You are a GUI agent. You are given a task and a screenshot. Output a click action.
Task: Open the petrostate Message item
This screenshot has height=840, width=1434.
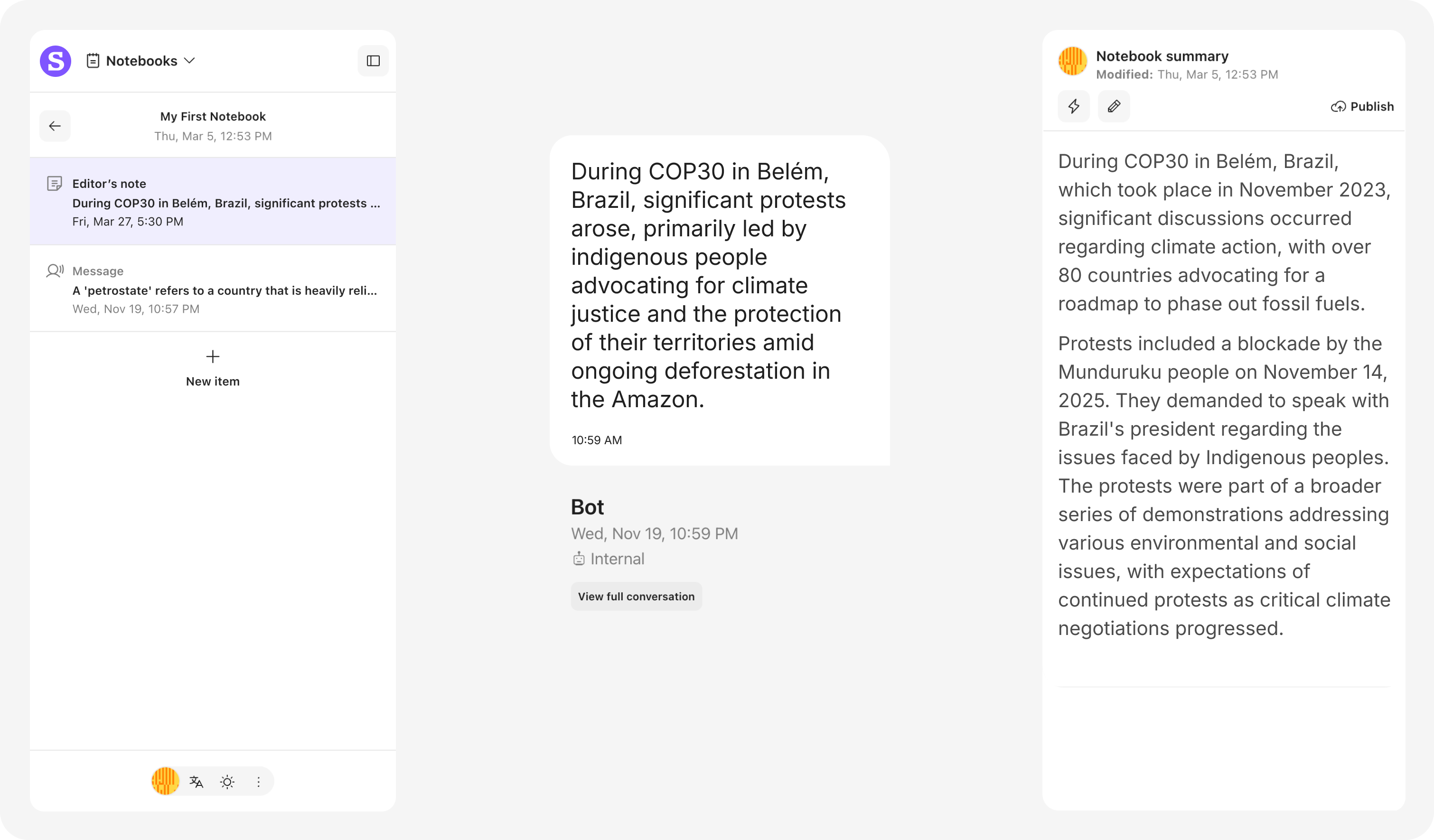pos(213,289)
